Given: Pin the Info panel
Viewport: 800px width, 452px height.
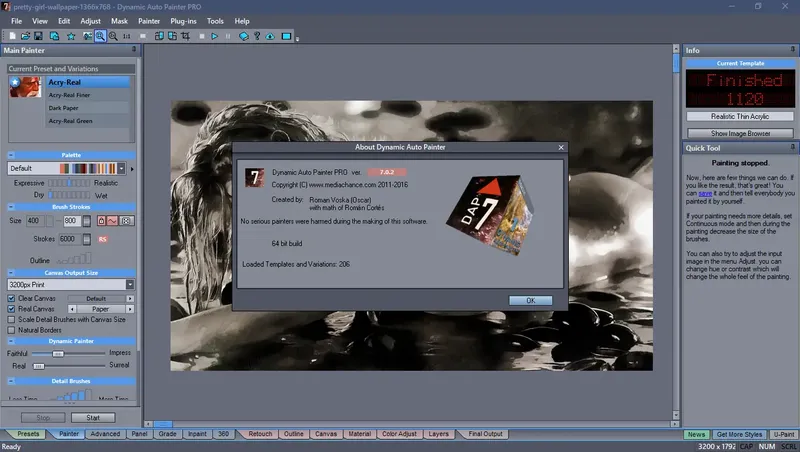Looking at the screenshot, I should pos(792,49).
